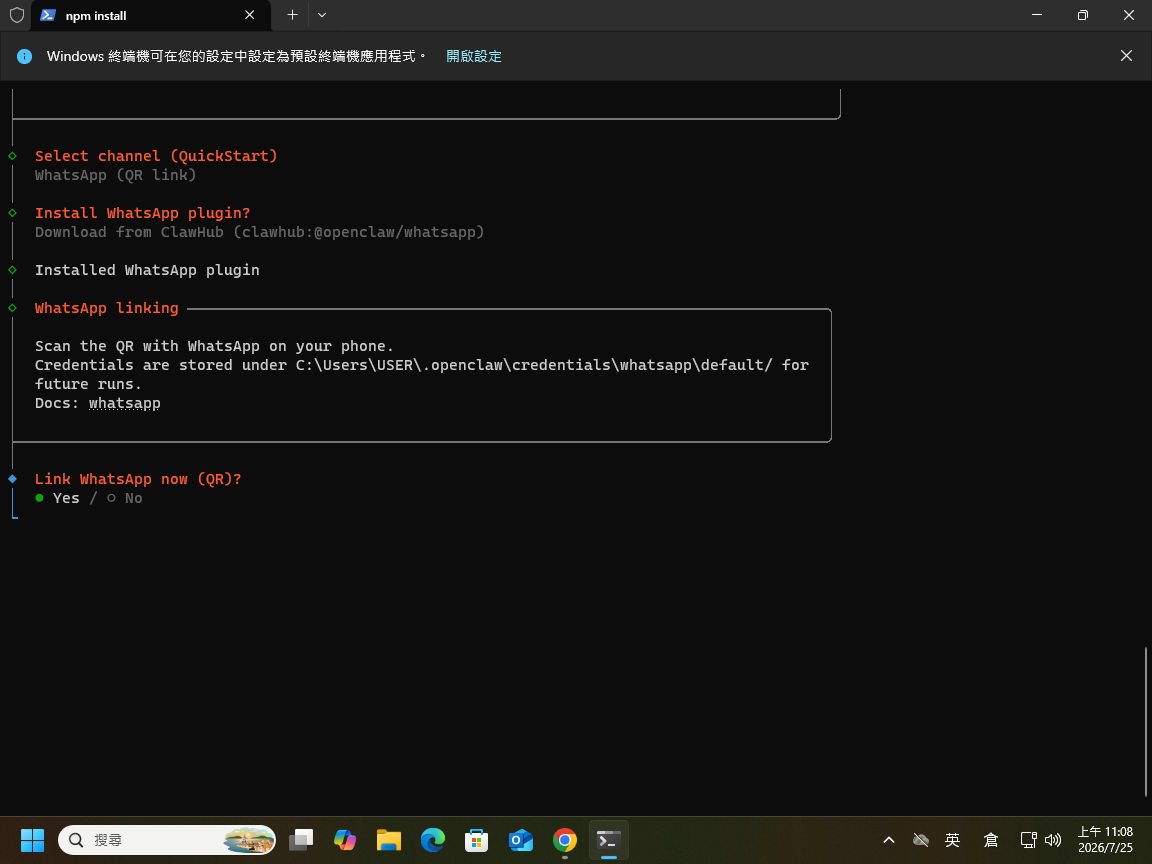Open the Windows Start menu
Viewport: 1152px width, 864px height.
click(32, 840)
